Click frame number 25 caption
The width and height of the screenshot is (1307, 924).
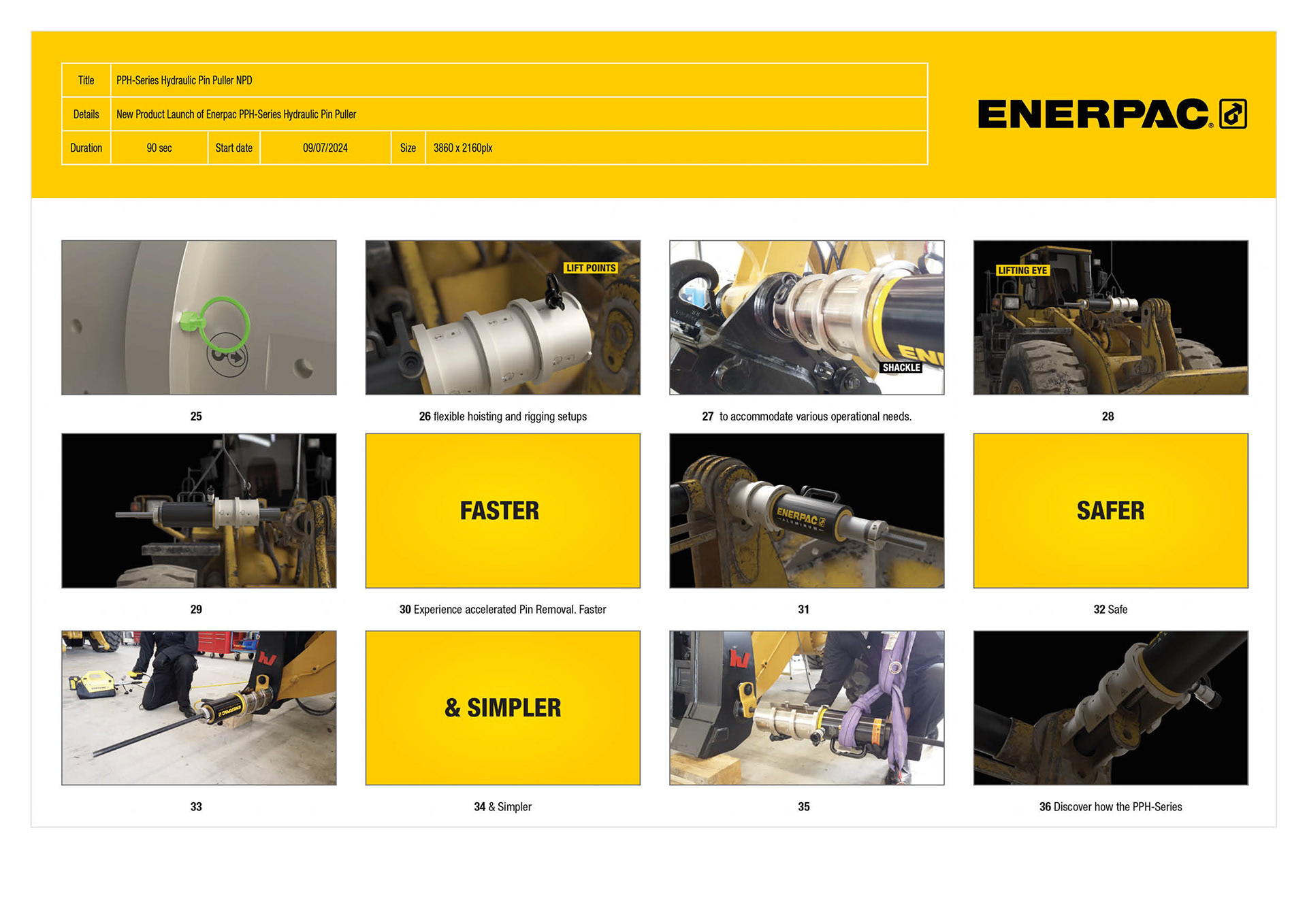pos(196,416)
